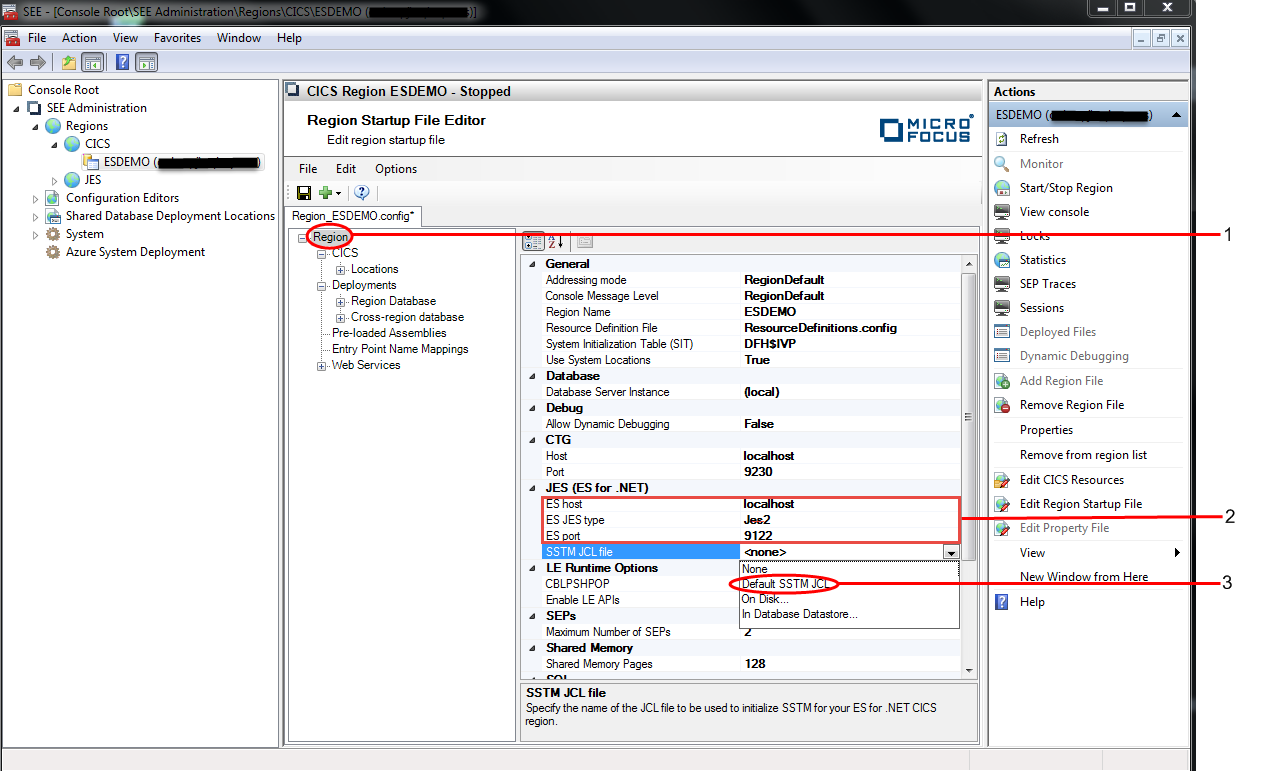Screen dimensions: 1280x771
Task: Click Edit CICS Resources action
Action: click(x=1071, y=480)
